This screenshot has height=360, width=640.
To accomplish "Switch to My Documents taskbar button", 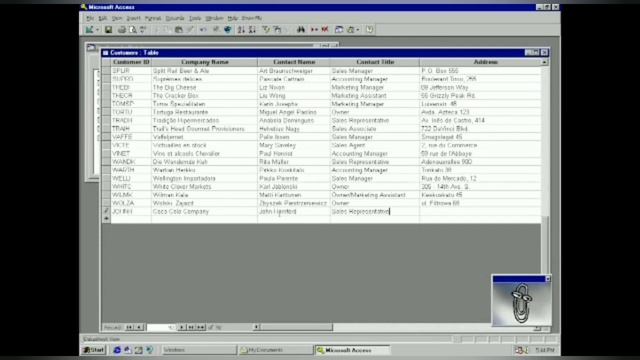I will [x=276, y=350].
